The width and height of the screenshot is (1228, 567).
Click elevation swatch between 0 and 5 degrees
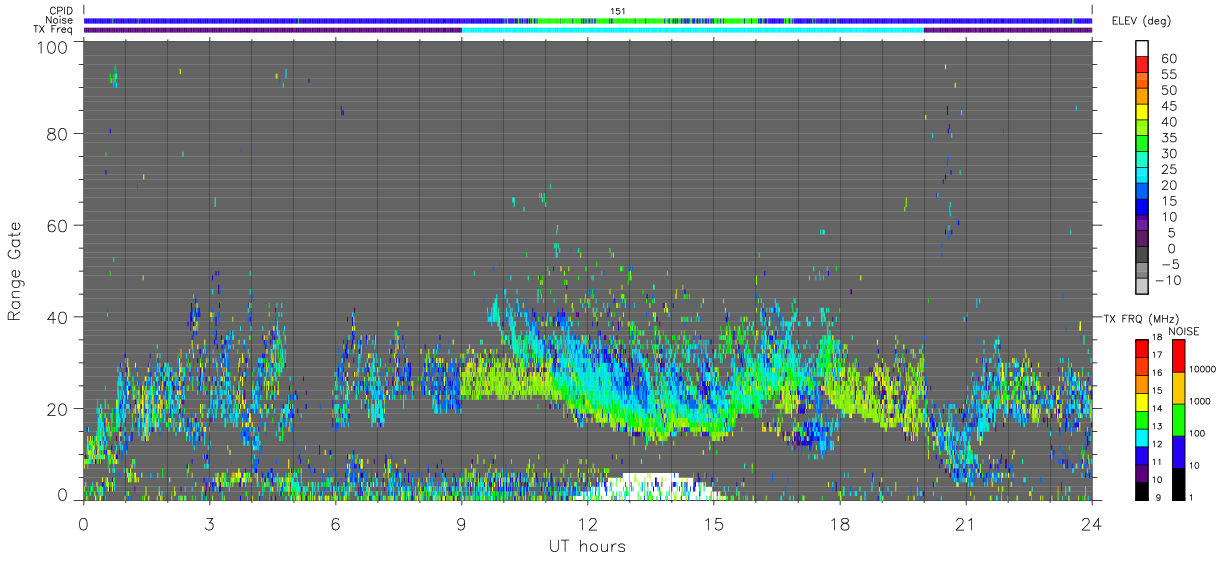(1142, 238)
